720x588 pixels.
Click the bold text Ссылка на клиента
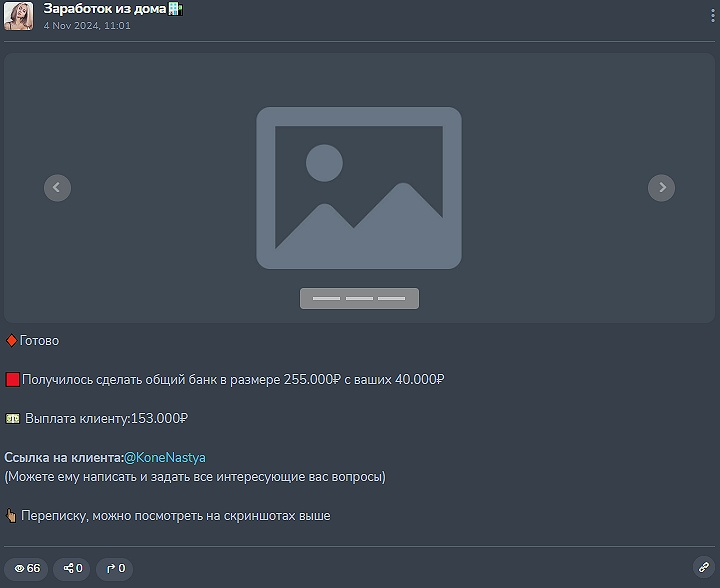[64, 457]
